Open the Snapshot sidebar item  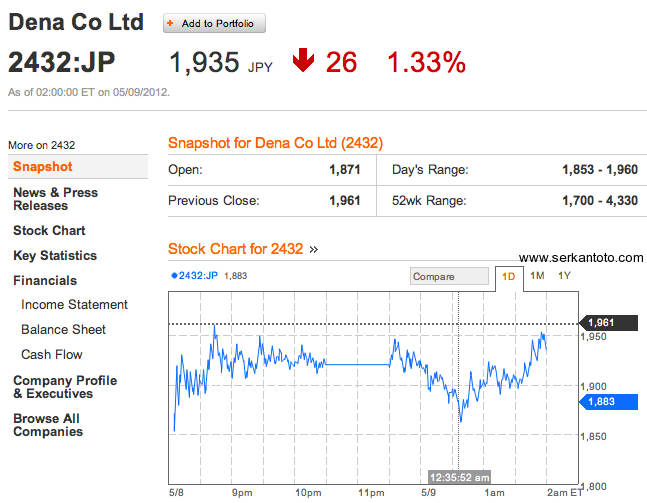(78, 167)
